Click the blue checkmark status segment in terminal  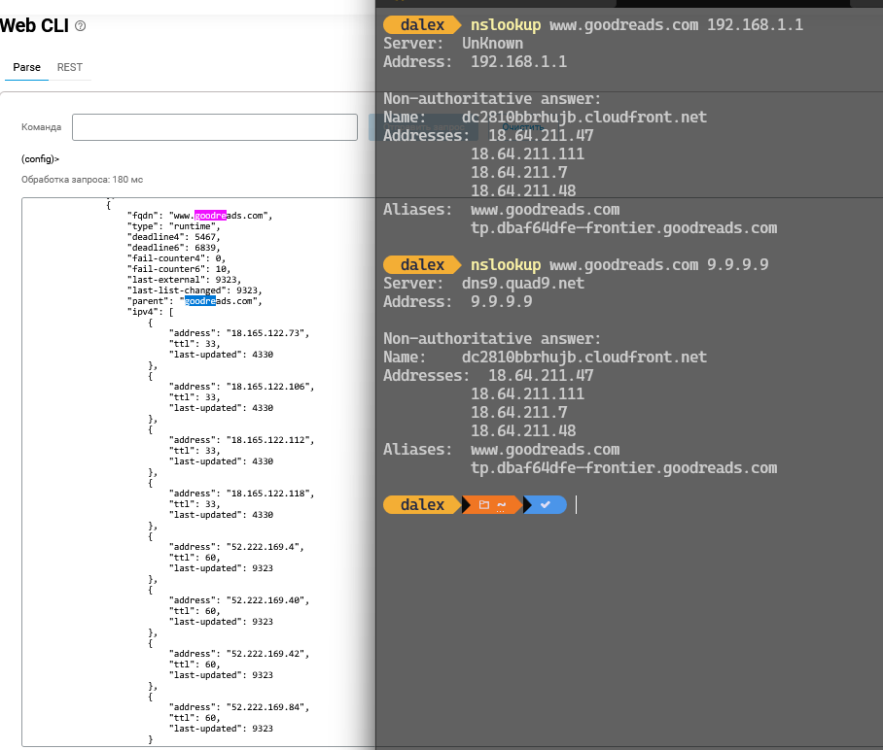545,505
